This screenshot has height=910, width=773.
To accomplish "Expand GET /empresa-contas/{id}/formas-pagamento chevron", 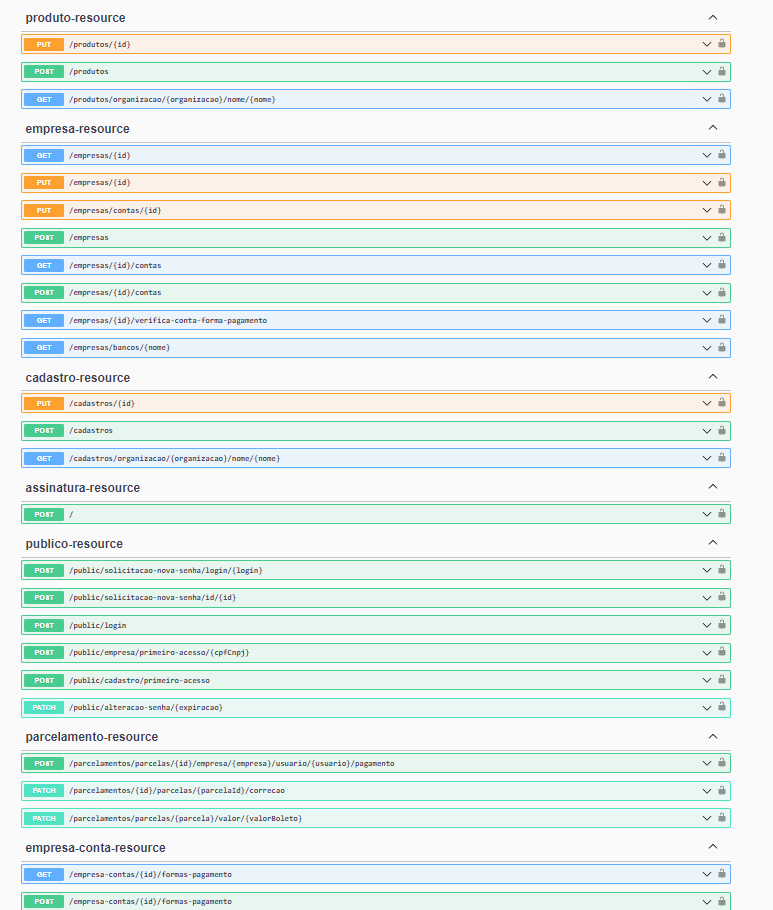I will coord(707,875).
